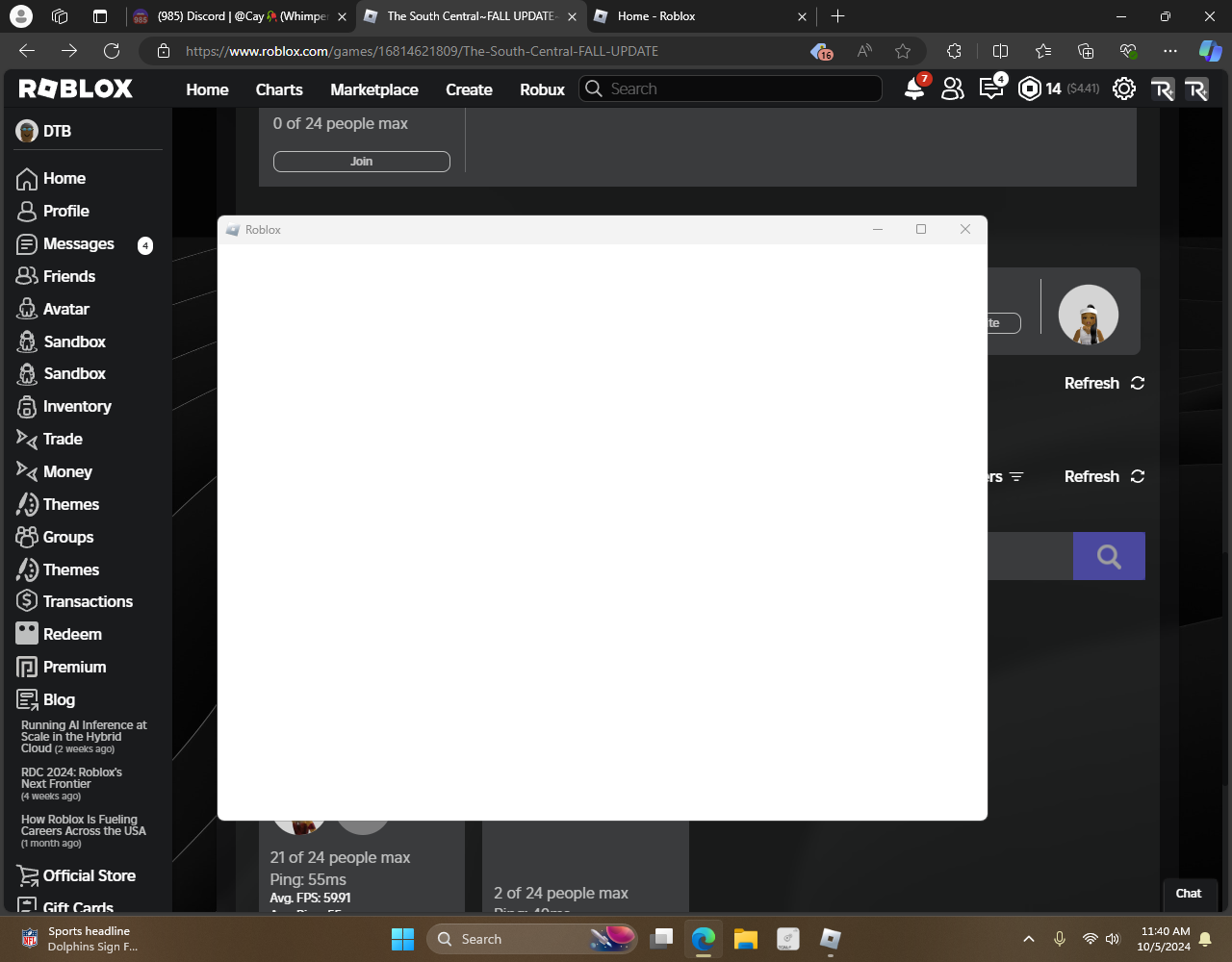
Task: Open the settings gear icon
Action: 1124,89
